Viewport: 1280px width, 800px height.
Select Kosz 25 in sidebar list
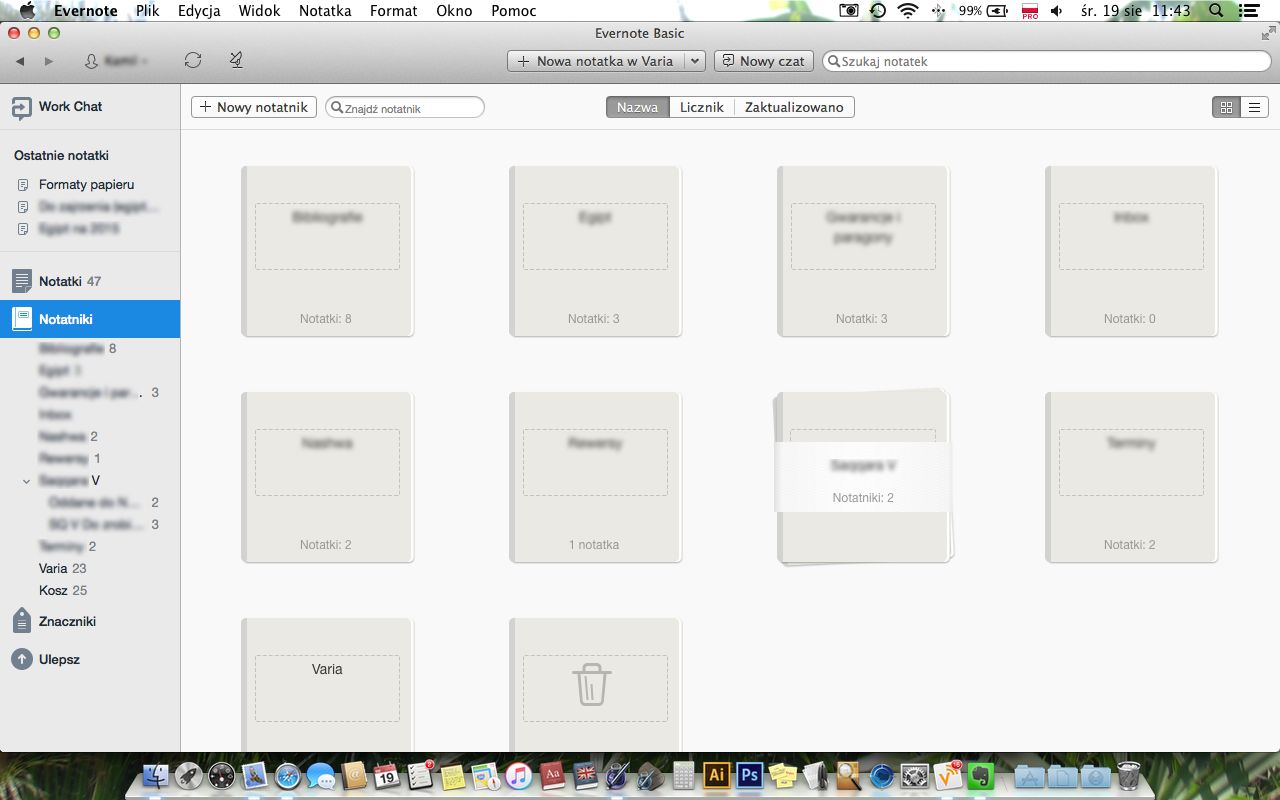63,590
